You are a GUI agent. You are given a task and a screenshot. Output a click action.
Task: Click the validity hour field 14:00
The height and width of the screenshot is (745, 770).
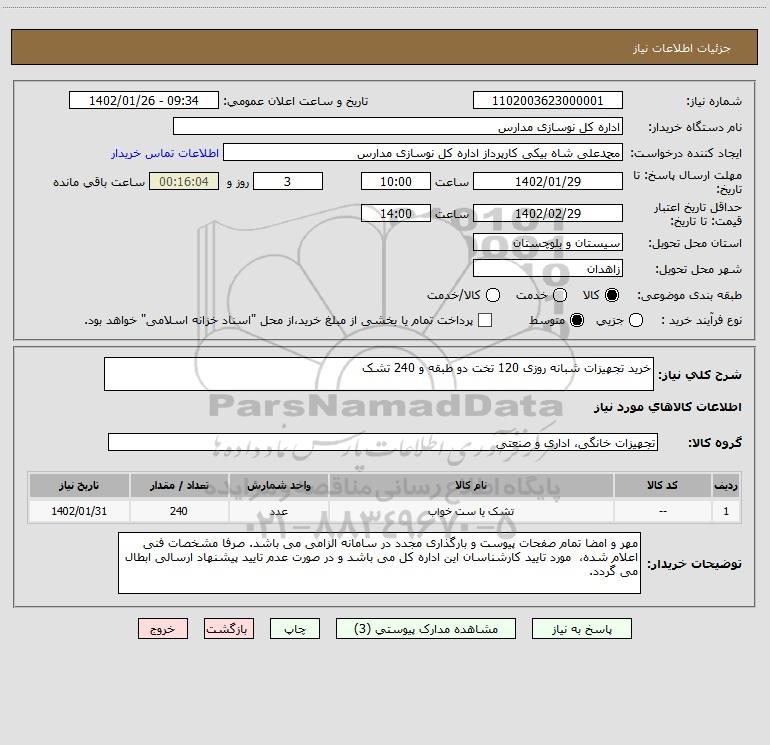[396, 213]
